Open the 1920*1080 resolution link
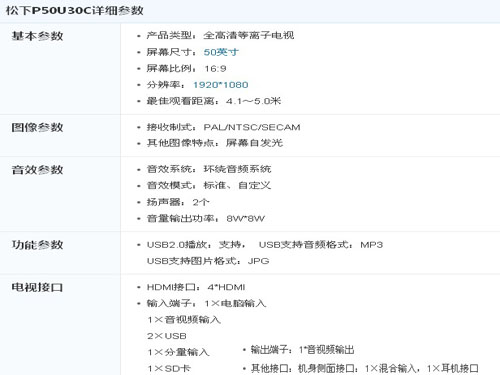Viewport: 500px width, 375px height. (221, 85)
